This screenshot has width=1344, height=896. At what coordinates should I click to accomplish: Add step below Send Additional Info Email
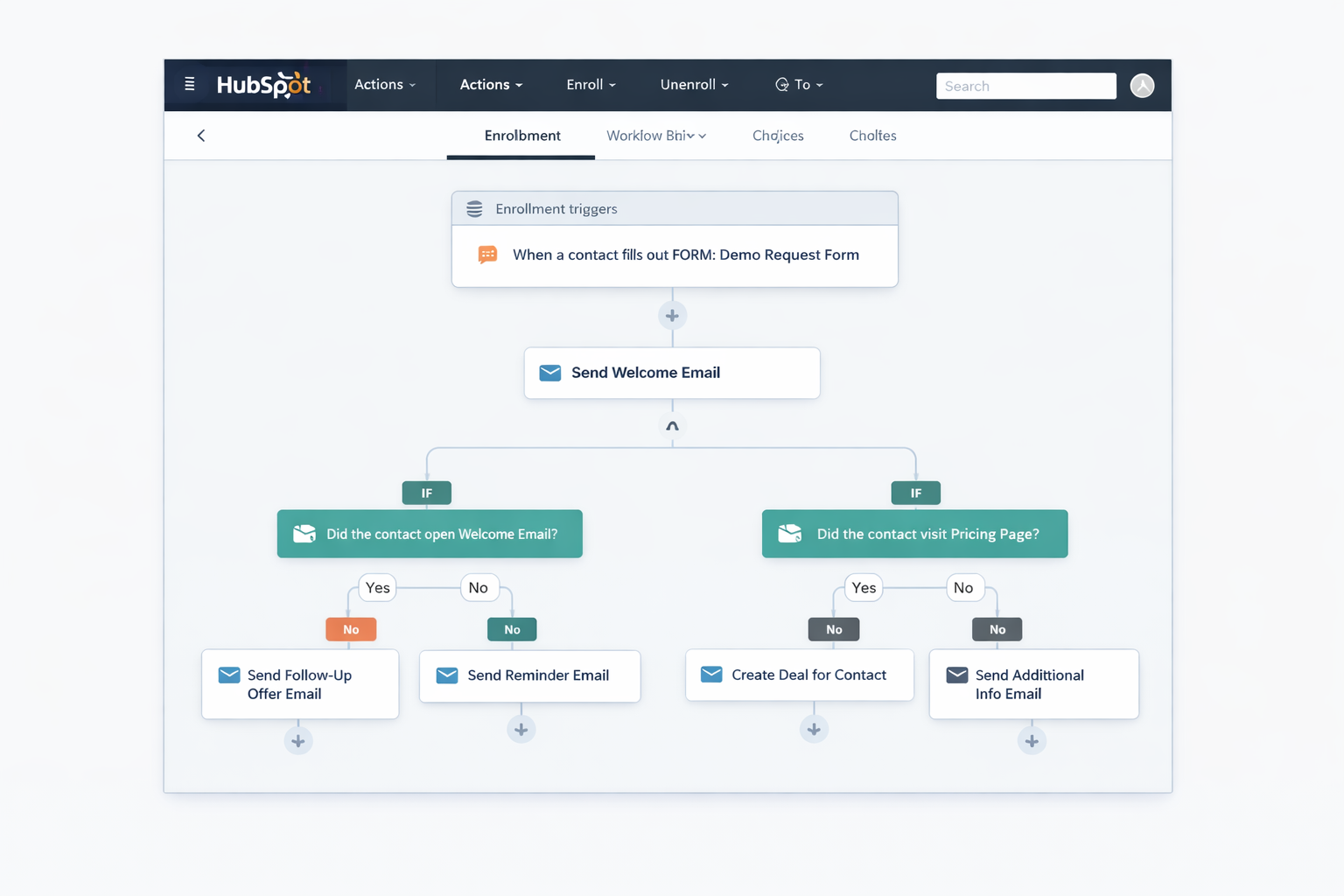click(x=1032, y=741)
